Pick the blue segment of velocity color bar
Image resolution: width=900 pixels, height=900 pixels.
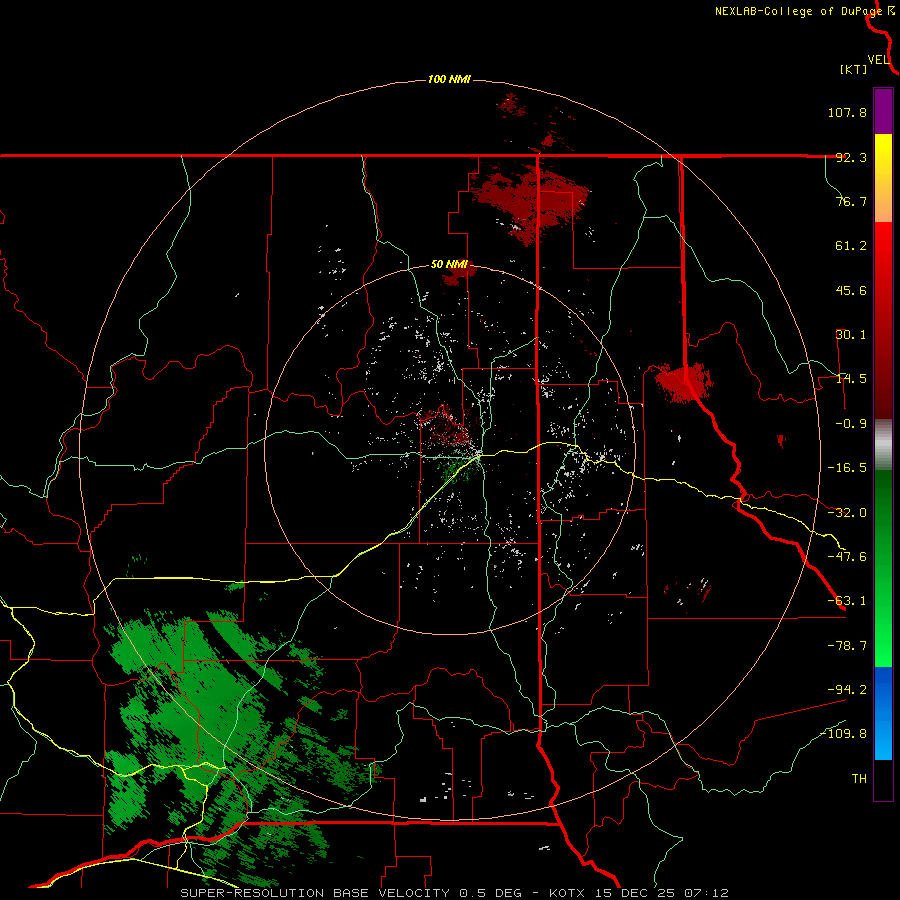(883, 689)
